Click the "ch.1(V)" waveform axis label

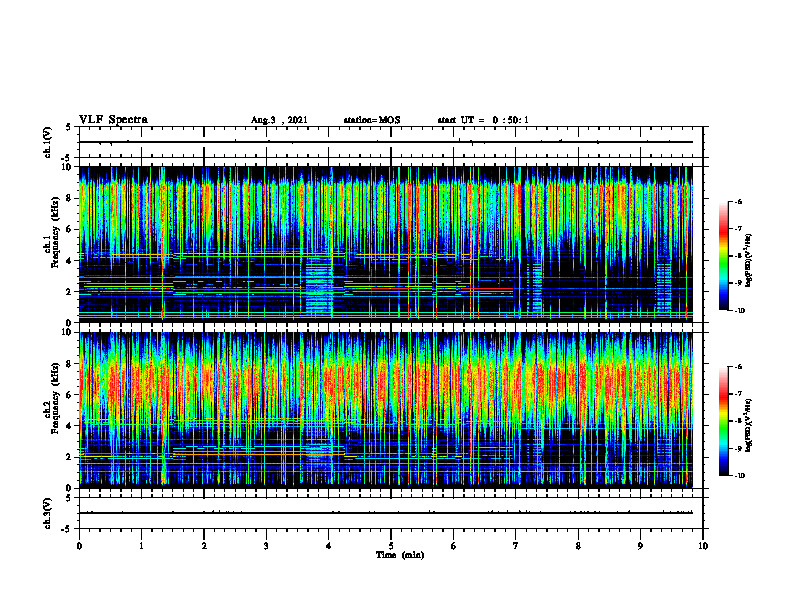[x=47, y=142]
